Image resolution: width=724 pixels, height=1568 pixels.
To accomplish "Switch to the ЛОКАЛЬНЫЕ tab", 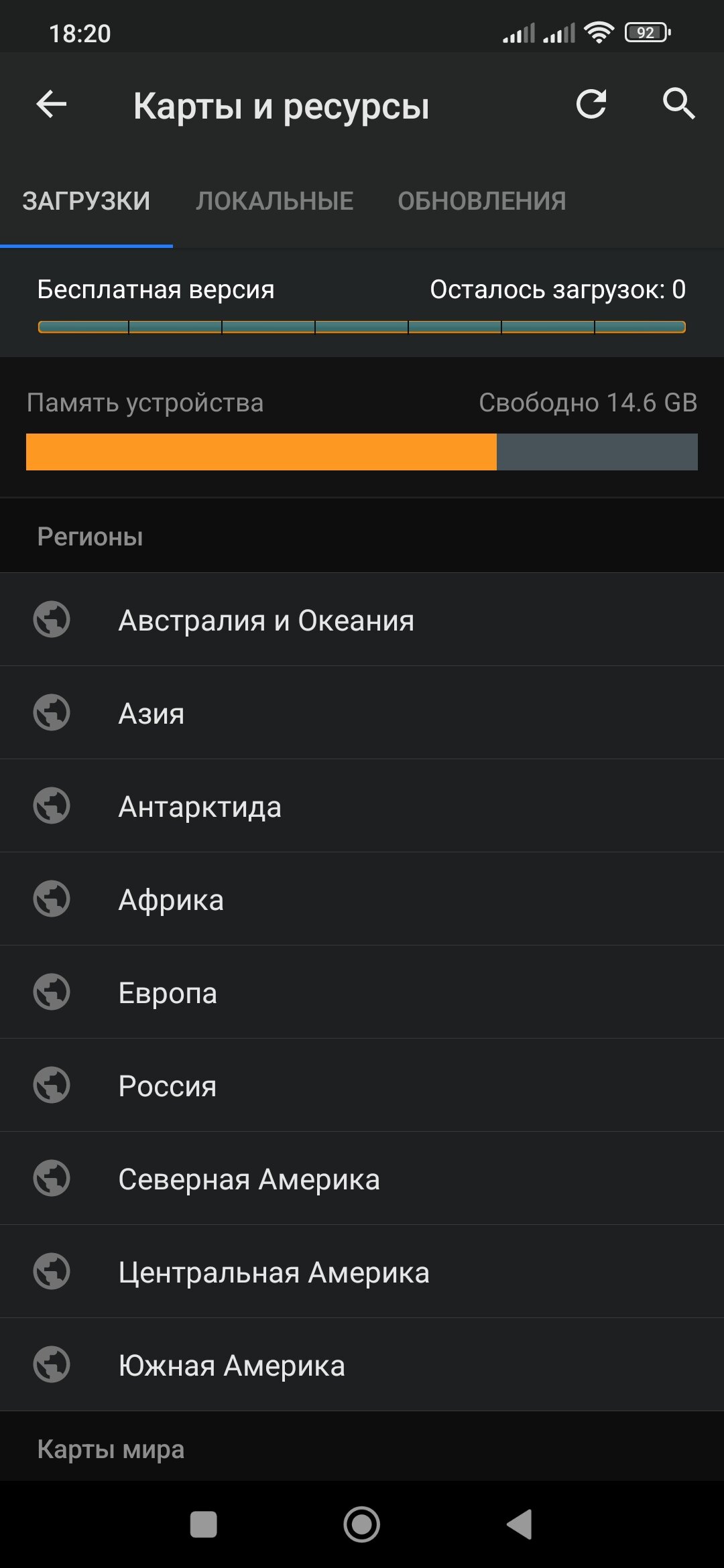I will [x=274, y=201].
